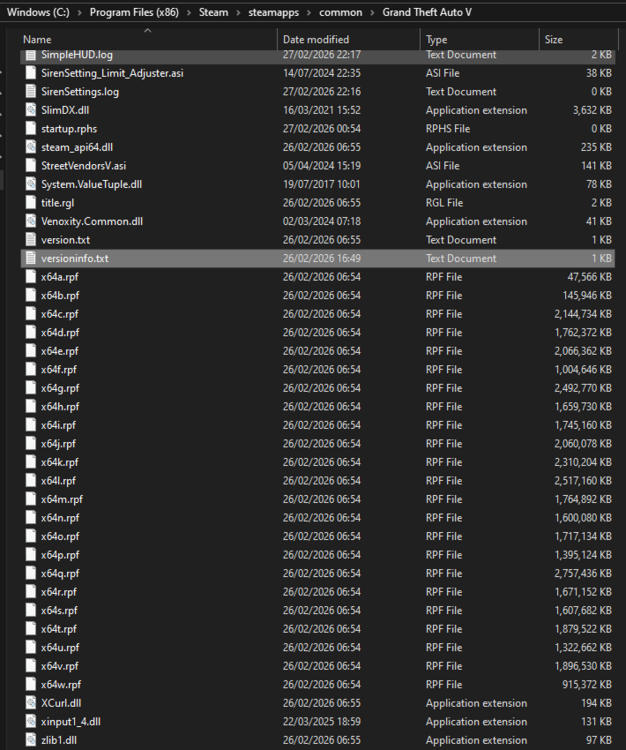Click the SlimDX.dll file icon
Image resolution: width=626 pixels, height=750 pixels.
(31, 110)
